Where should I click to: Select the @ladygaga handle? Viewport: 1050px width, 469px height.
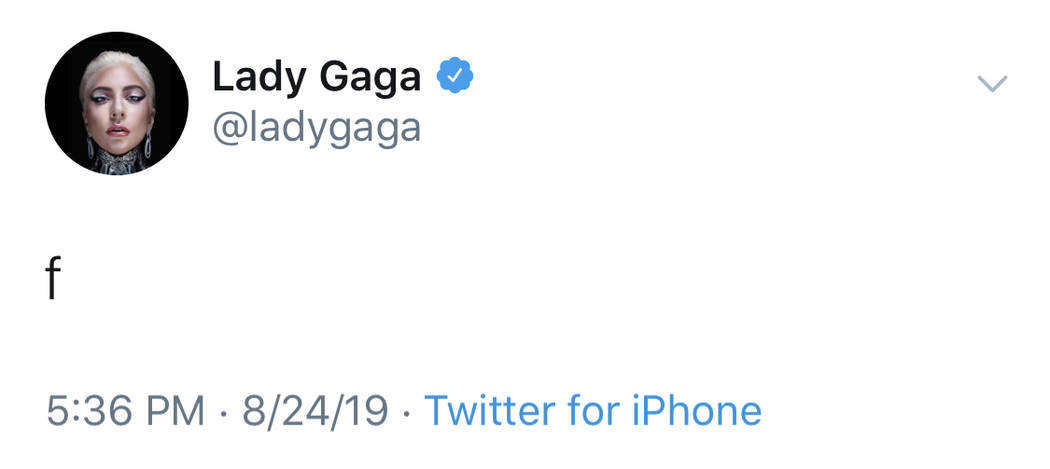316,127
